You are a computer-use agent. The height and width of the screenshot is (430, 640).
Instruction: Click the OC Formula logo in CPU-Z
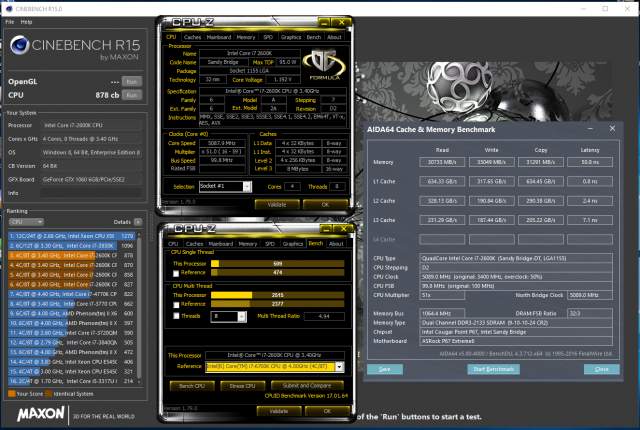(x=324, y=64)
